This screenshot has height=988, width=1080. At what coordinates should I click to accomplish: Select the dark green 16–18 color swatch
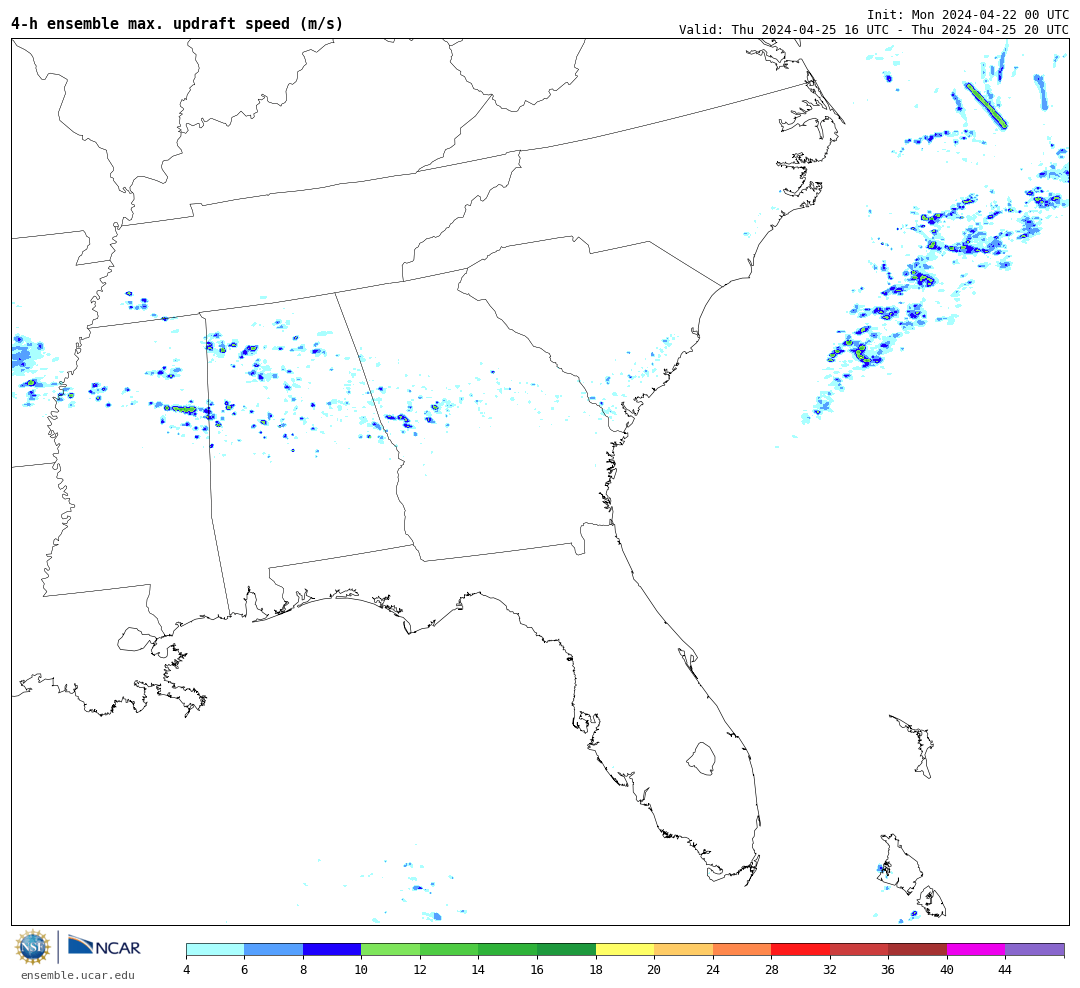click(566, 950)
